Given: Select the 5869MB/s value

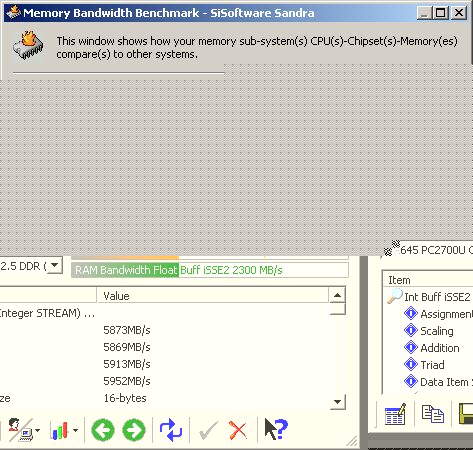Looking at the screenshot, I should [x=127, y=347].
